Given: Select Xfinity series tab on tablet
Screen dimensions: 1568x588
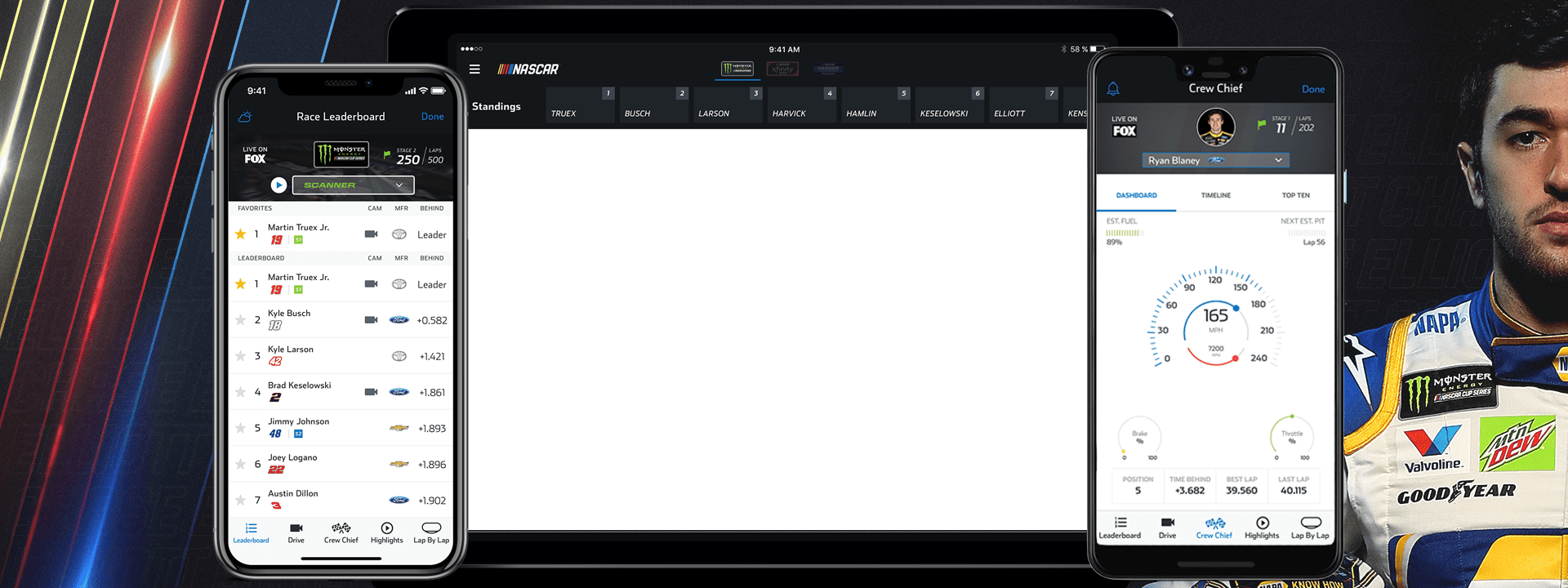Looking at the screenshot, I should tap(782, 69).
